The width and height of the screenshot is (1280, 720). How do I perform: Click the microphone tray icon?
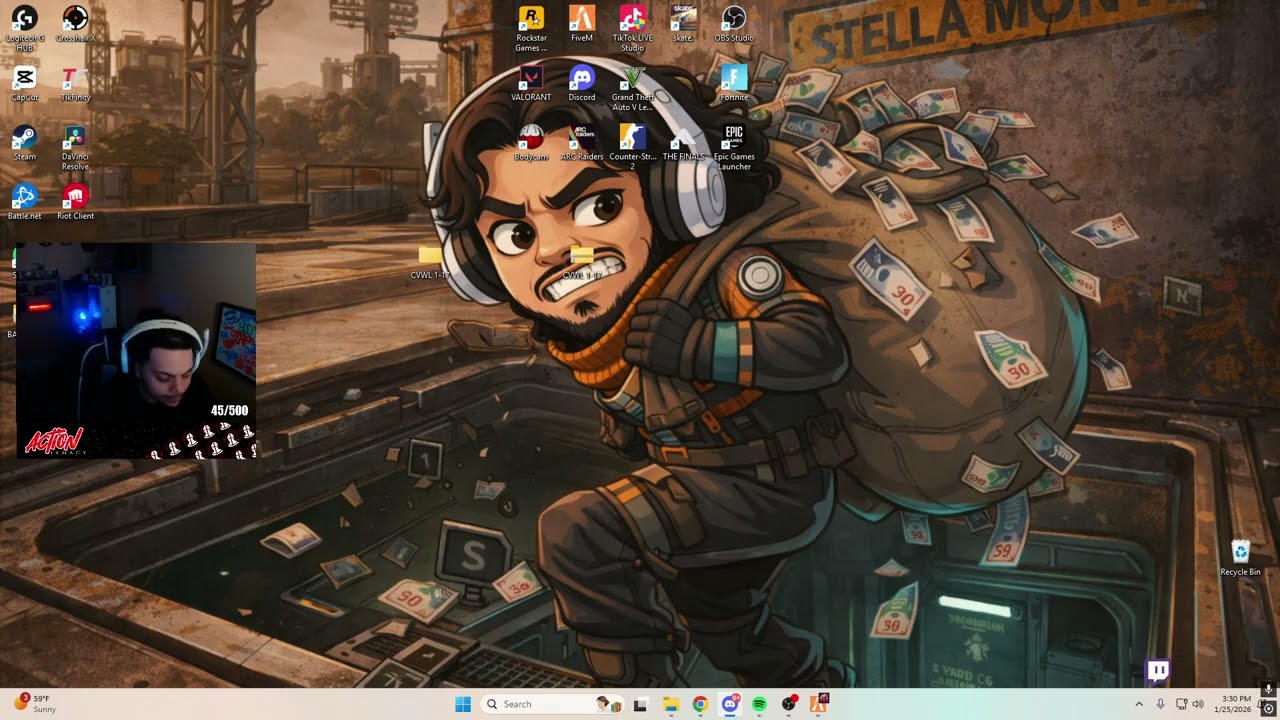click(x=1160, y=704)
